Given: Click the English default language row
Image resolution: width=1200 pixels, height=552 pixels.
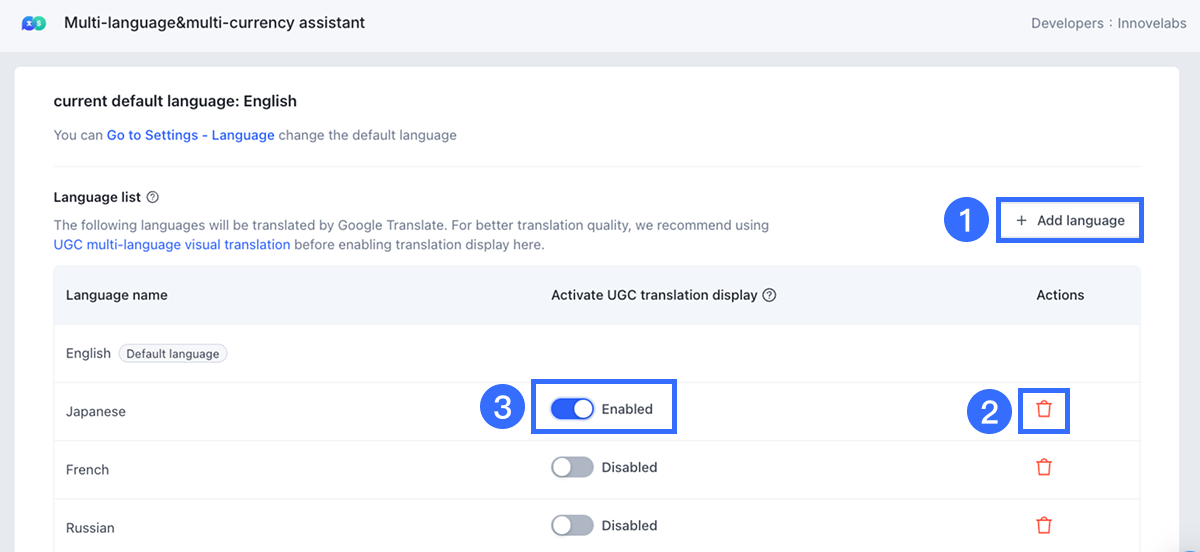Looking at the screenshot, I should [x=88, y=353].
